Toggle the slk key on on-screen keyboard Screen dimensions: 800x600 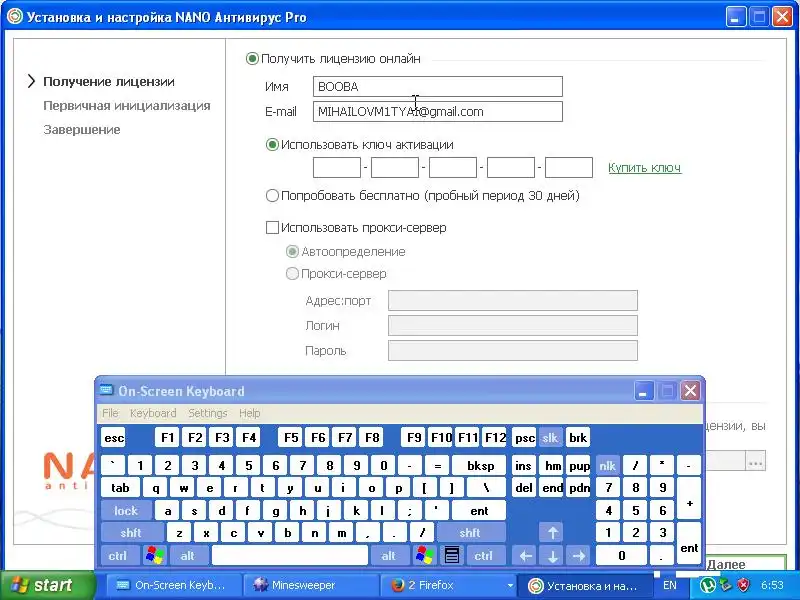[550, 438]
